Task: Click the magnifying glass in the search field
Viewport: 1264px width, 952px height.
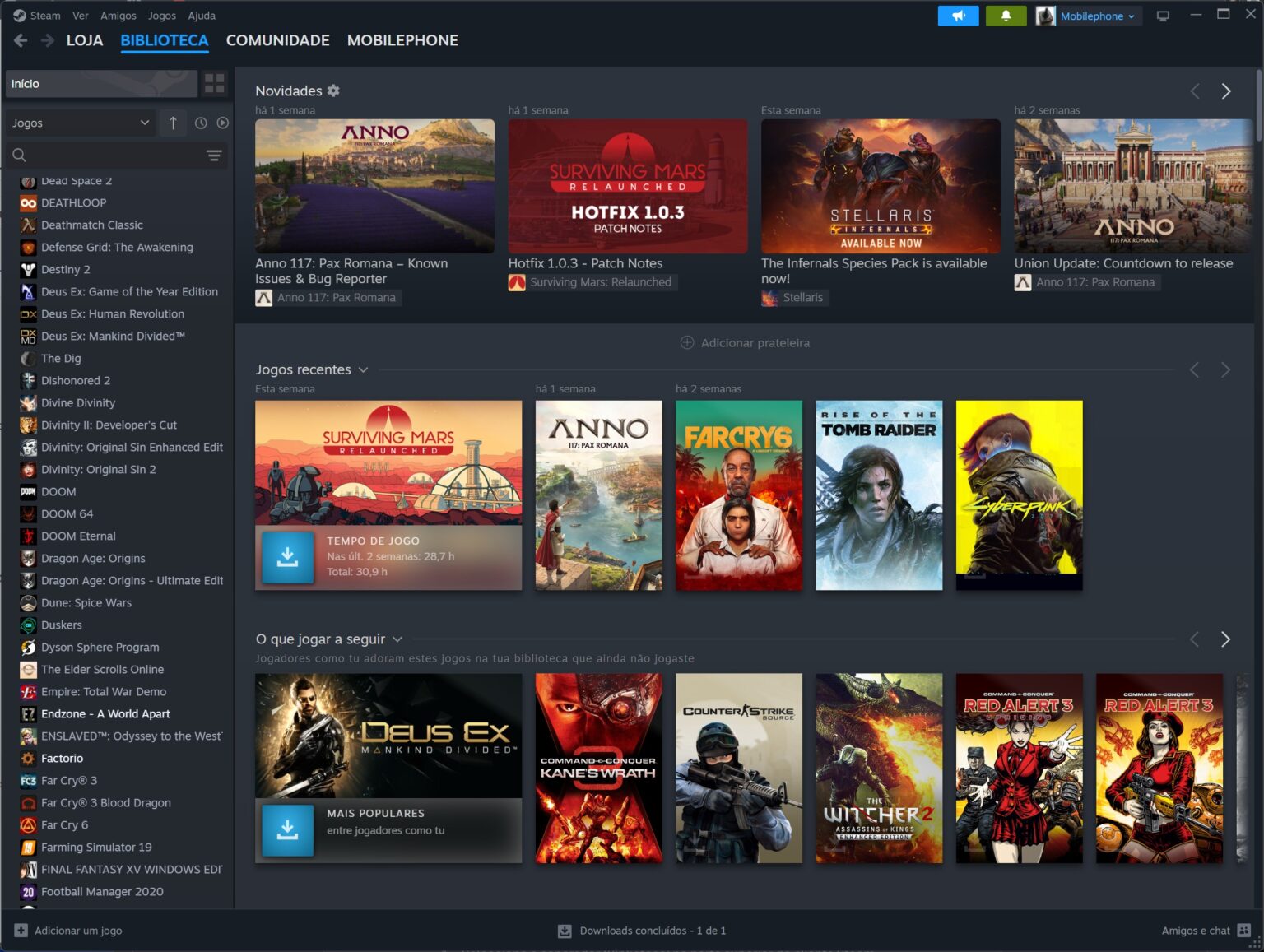Action: point(18,155)
